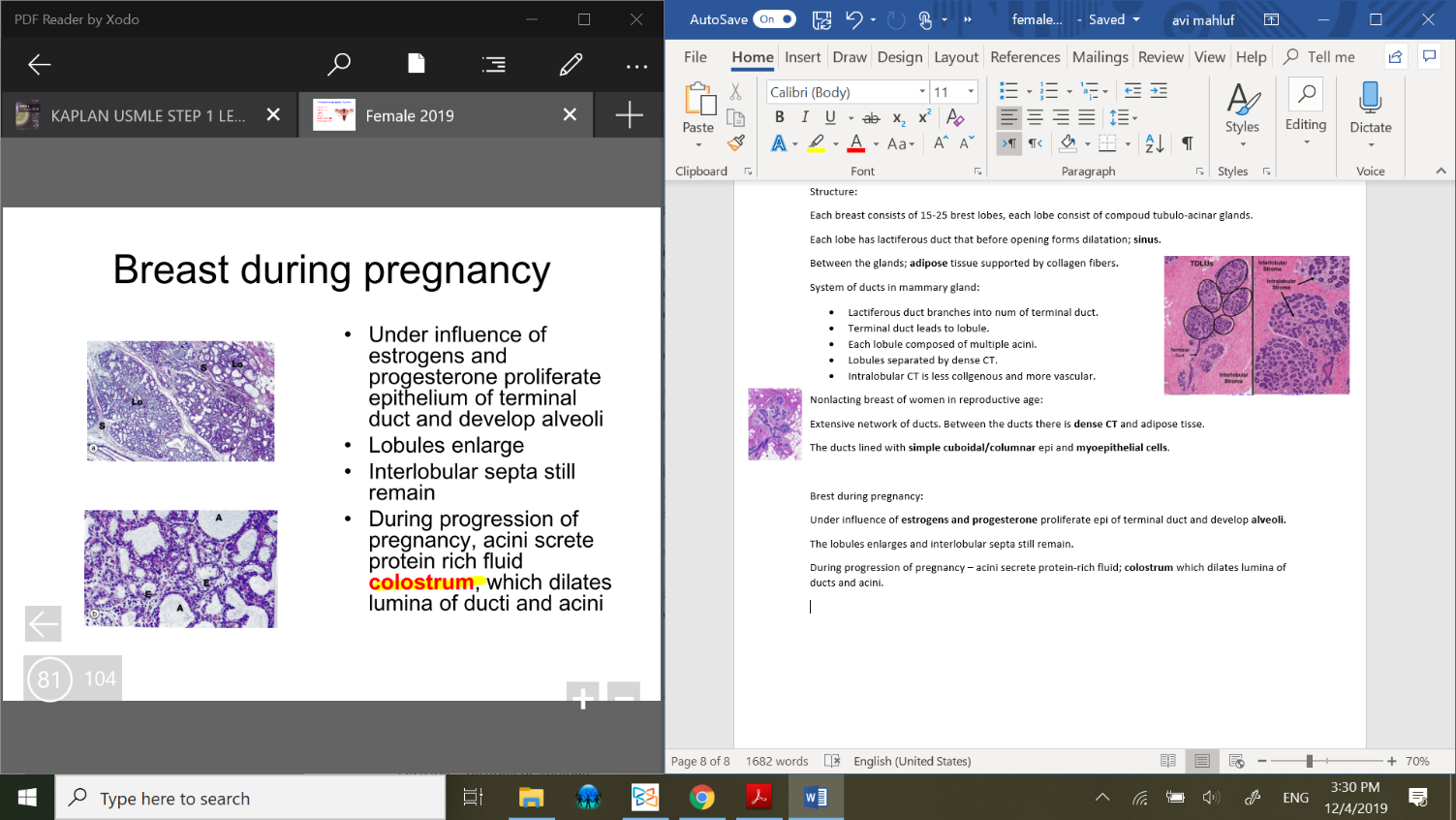The height and width of the screenshot is (820, 1456).
Task: Open the font size dropdown
Action: pyautogui.click(x=971, y=92)
